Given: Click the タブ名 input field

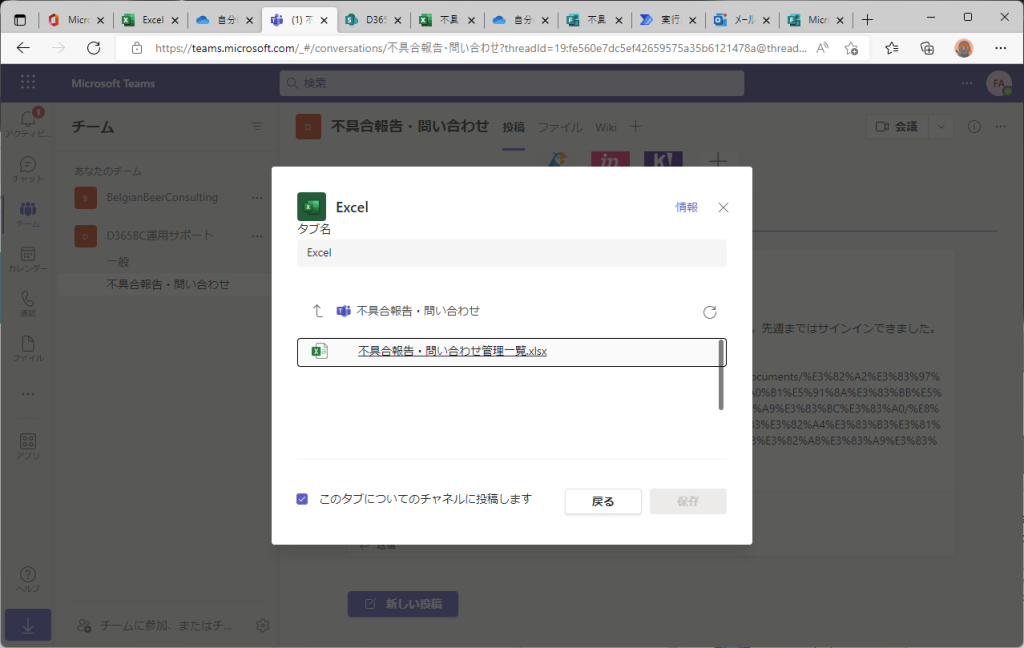Looking at the screenshot, I should [511, 253].
